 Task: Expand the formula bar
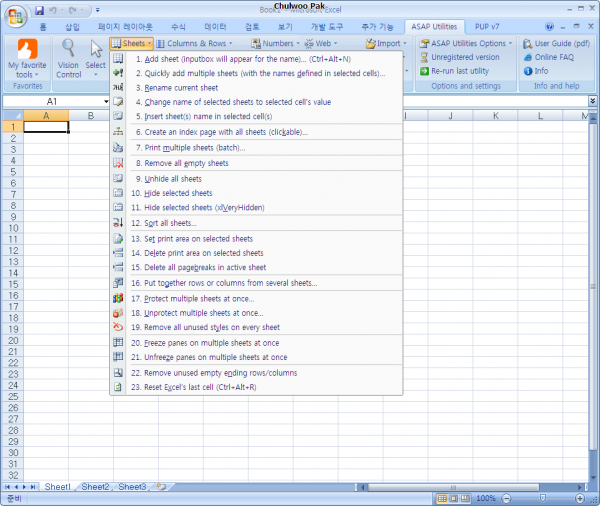pyautogui.click(x=592, y=101)
